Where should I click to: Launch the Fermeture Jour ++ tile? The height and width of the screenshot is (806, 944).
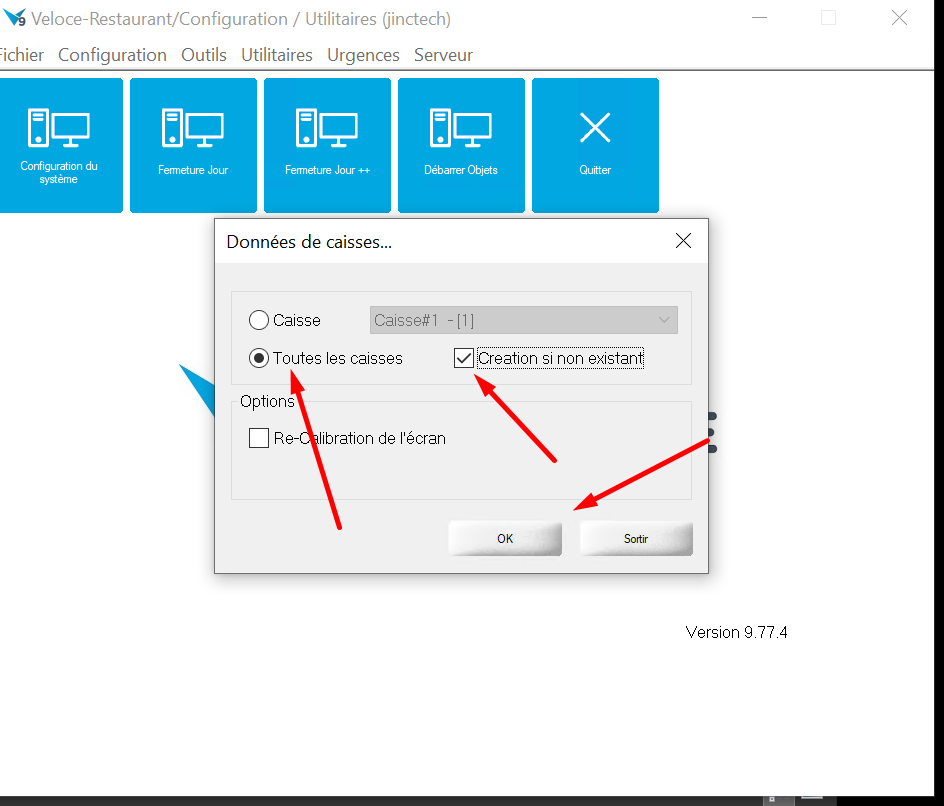click(328, 145)
